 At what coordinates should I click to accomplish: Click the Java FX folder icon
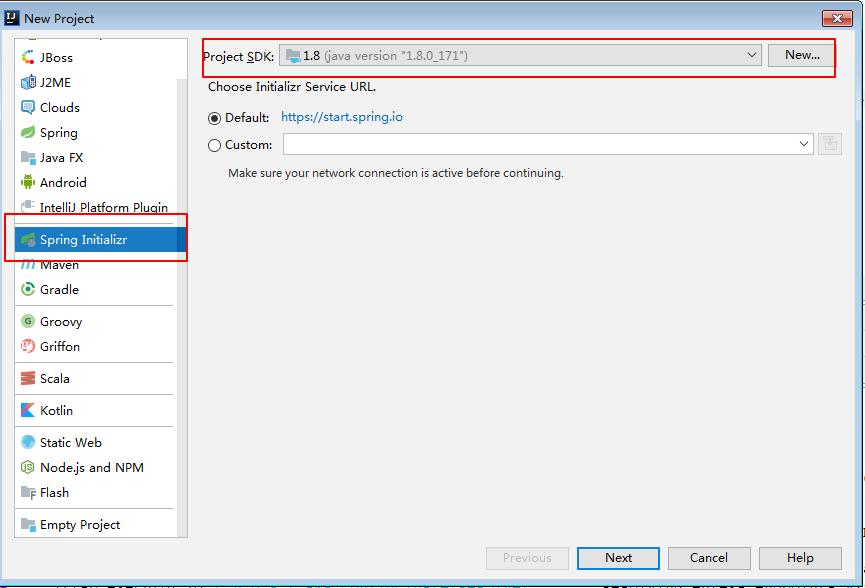click(x=28, y=157)
